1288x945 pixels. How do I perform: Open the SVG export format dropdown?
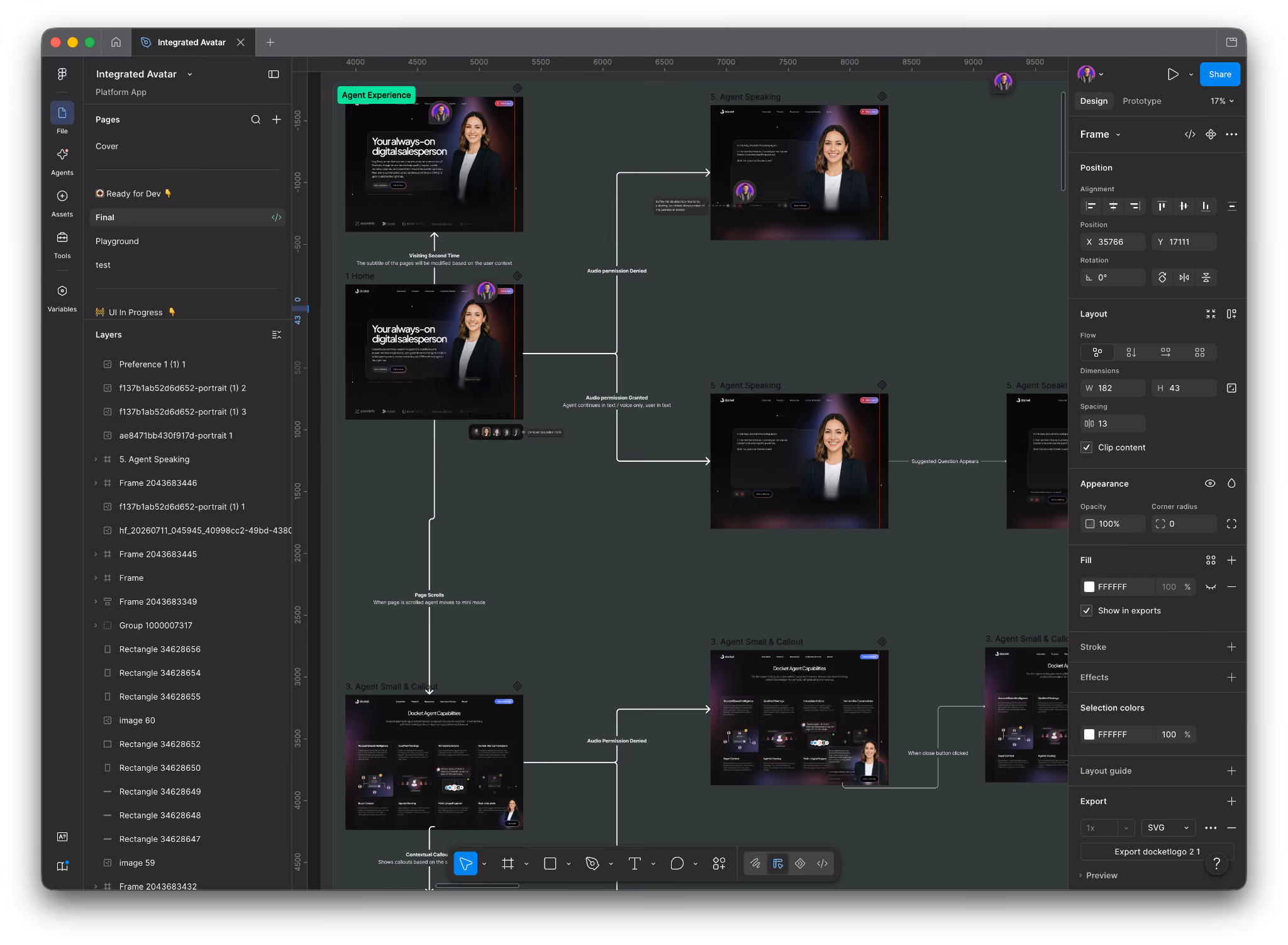(1168, 827)
